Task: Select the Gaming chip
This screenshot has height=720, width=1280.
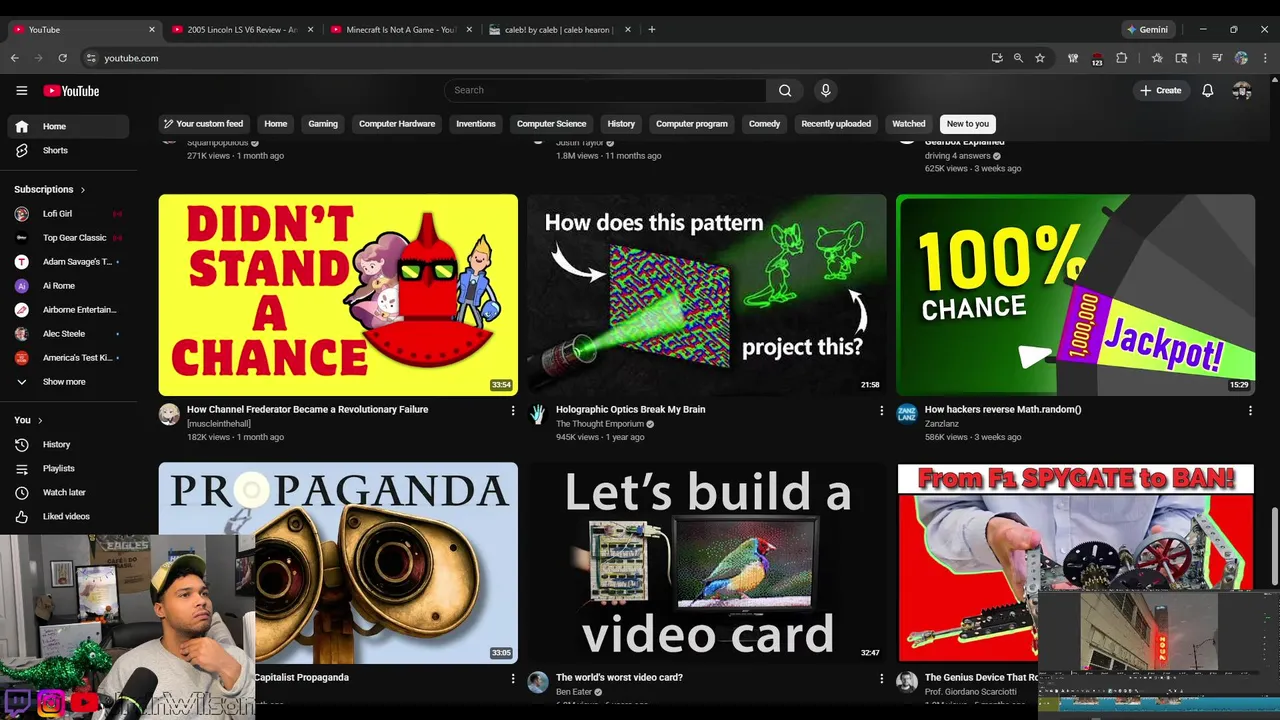Action: coord(323,124)
